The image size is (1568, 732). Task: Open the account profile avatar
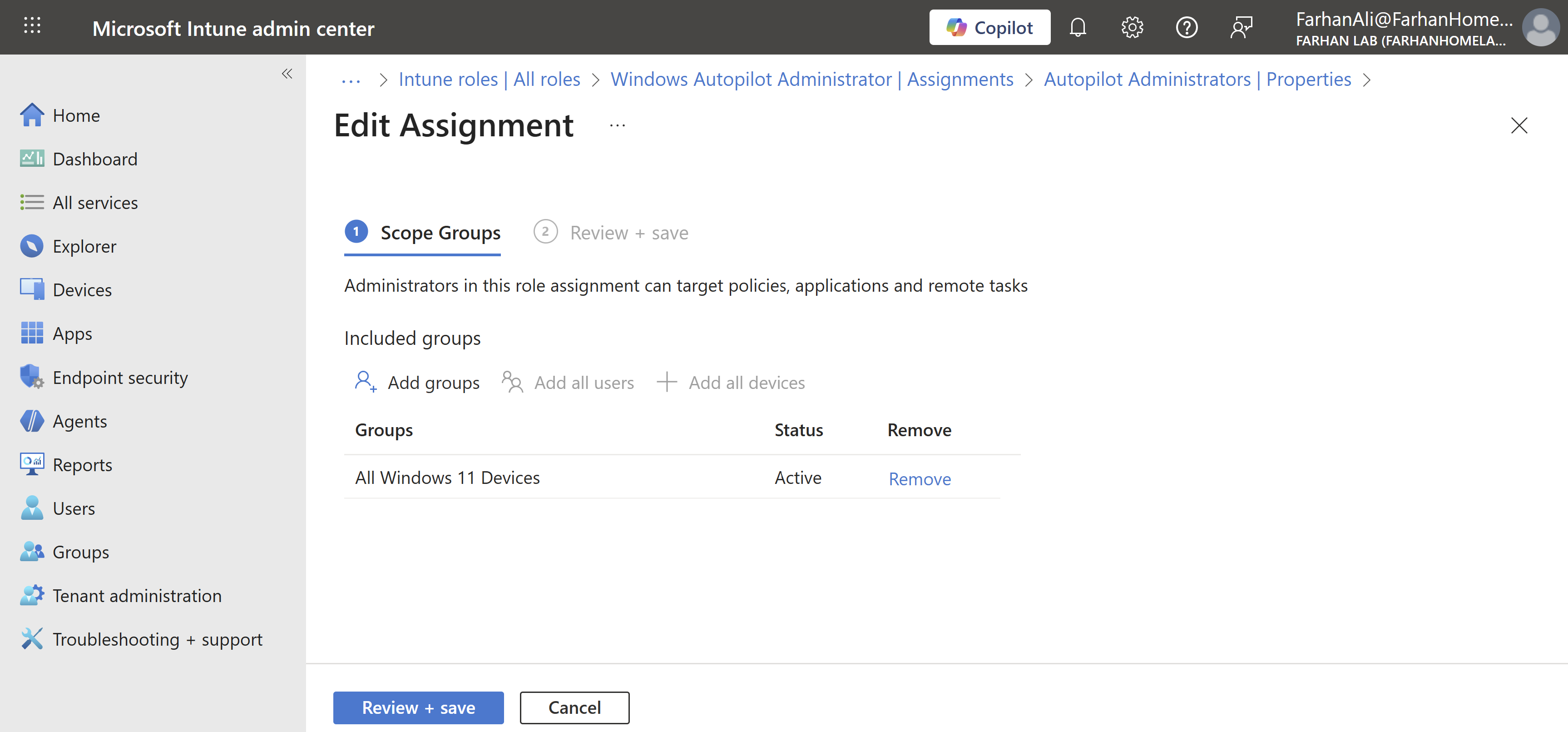tap(1540, 27)
